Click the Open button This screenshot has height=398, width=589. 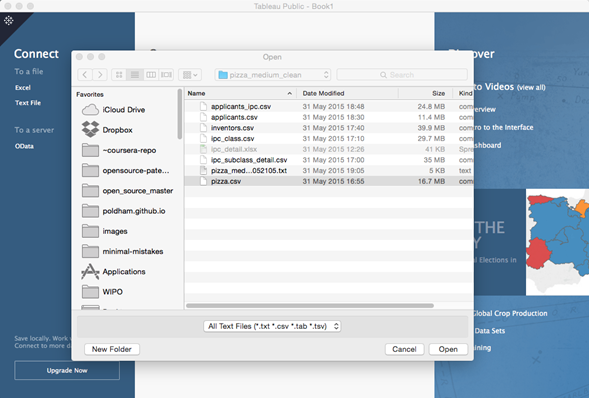[448, 349]
